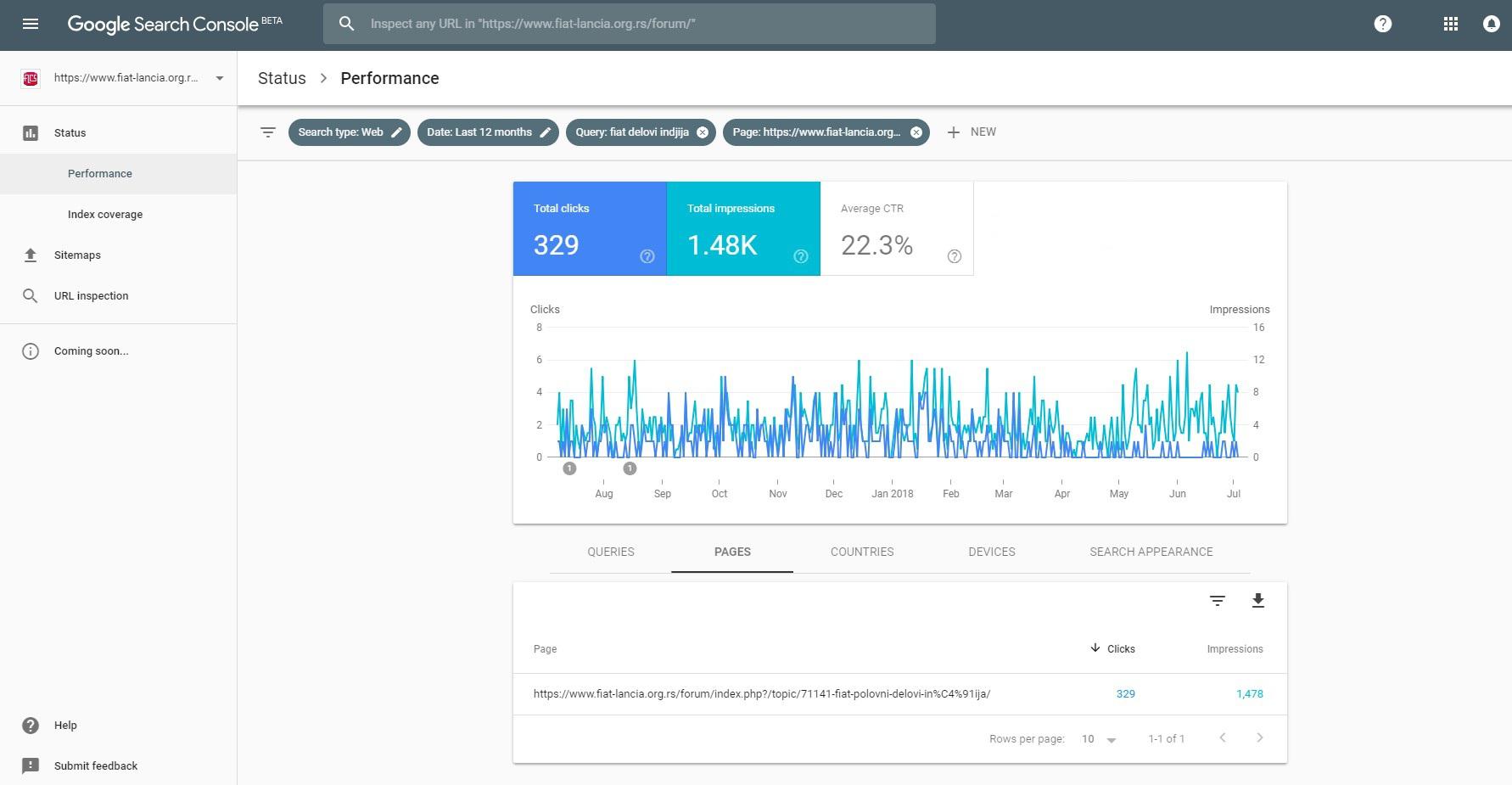Click the Help question mark icon in sidebar
This screenshot has width=1512, height=785.
(31, 726)
